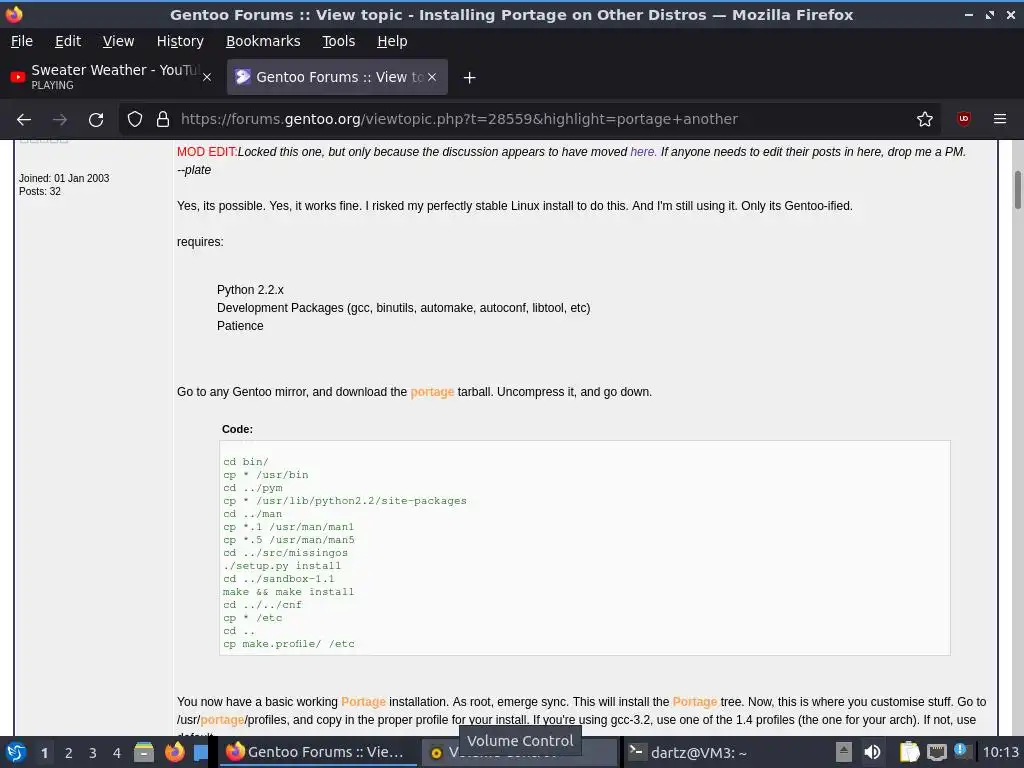
Task: Activate Gentoo Forums taskbar window button
Action: point(316,752)
